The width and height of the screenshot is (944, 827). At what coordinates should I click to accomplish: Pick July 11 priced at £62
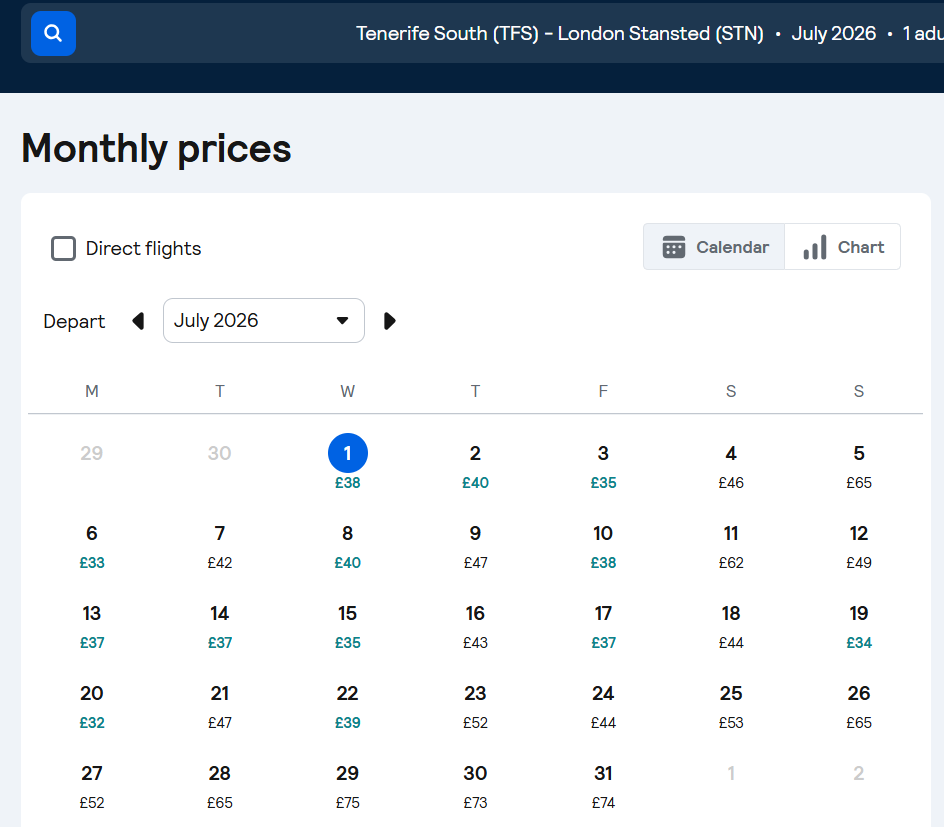coord(731,545)
